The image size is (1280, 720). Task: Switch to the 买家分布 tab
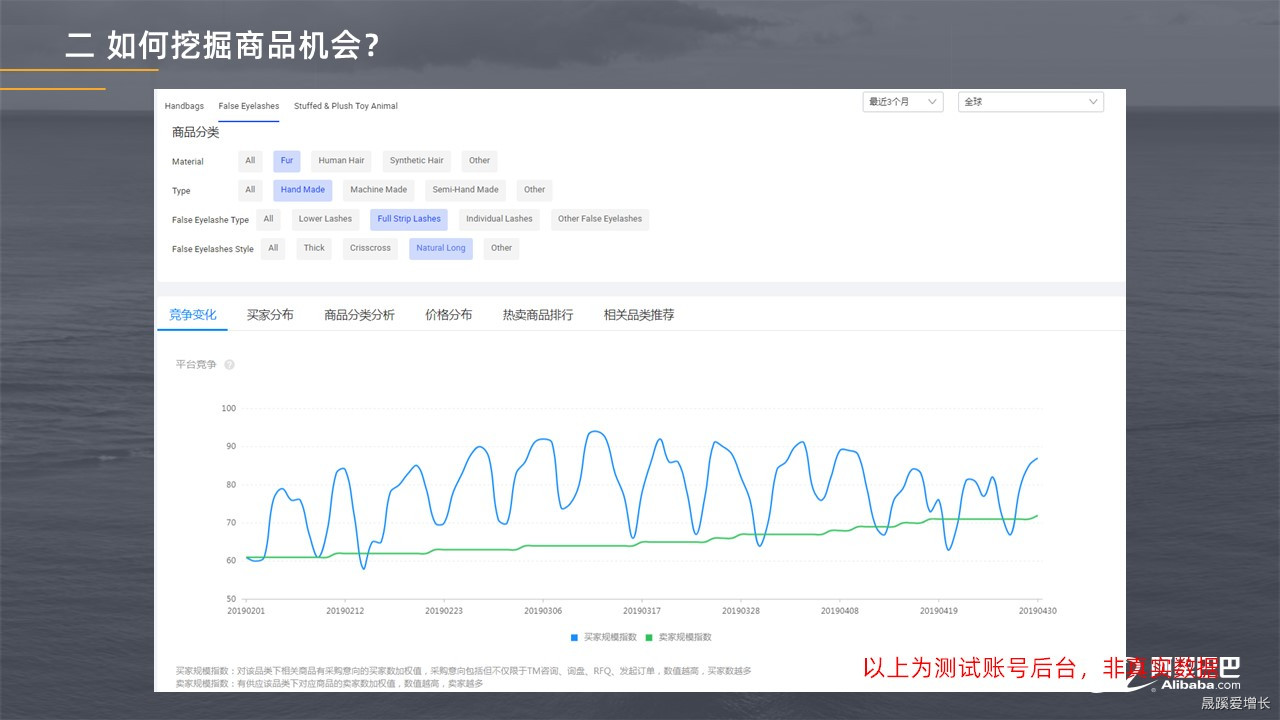point(270,314)
